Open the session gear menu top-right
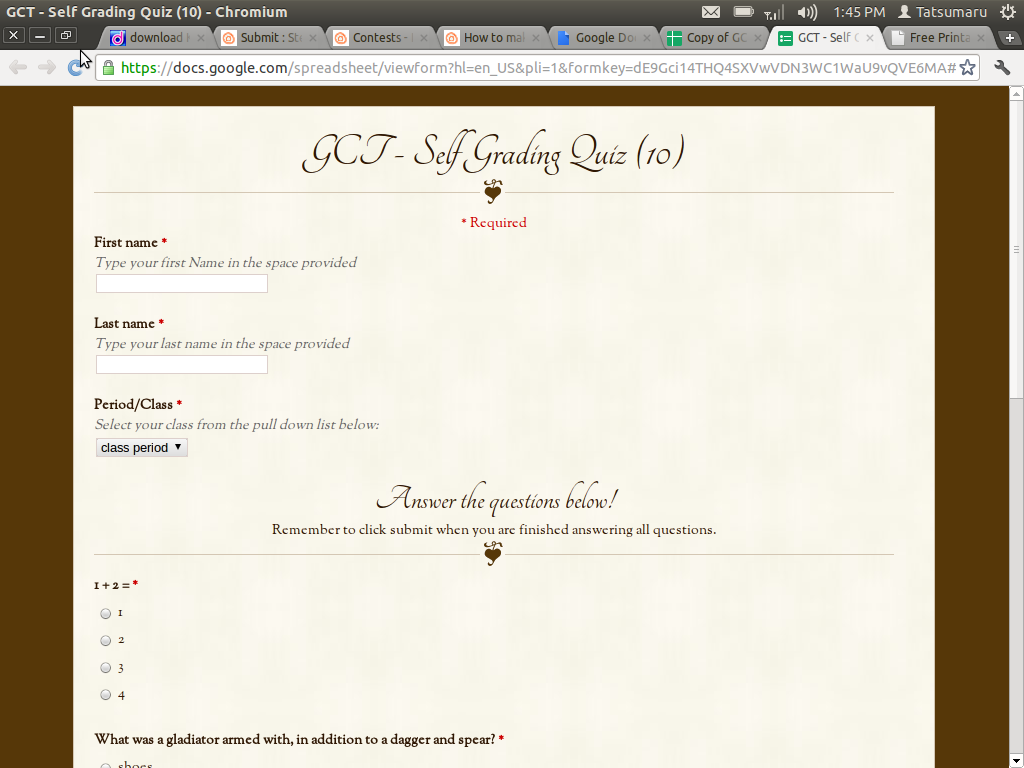 click(x=1008, y=12)
